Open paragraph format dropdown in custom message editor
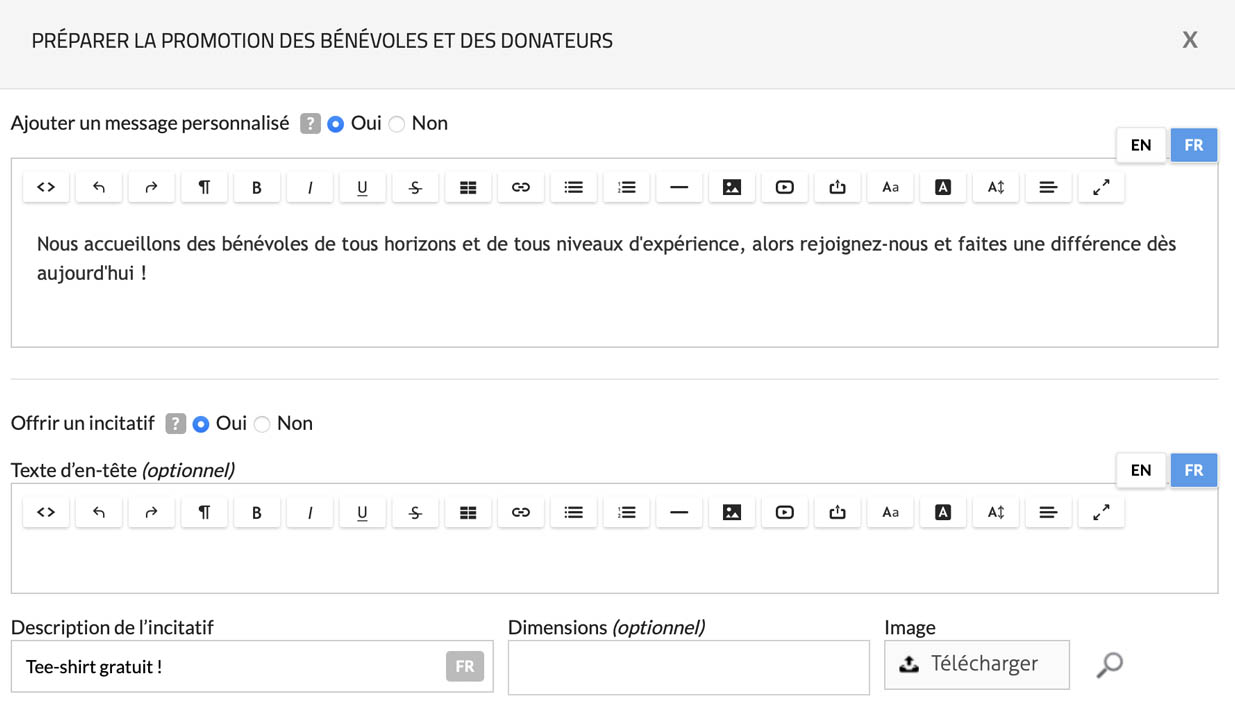The height and width of the screenshot is (710, 1235). coord(204,187)
